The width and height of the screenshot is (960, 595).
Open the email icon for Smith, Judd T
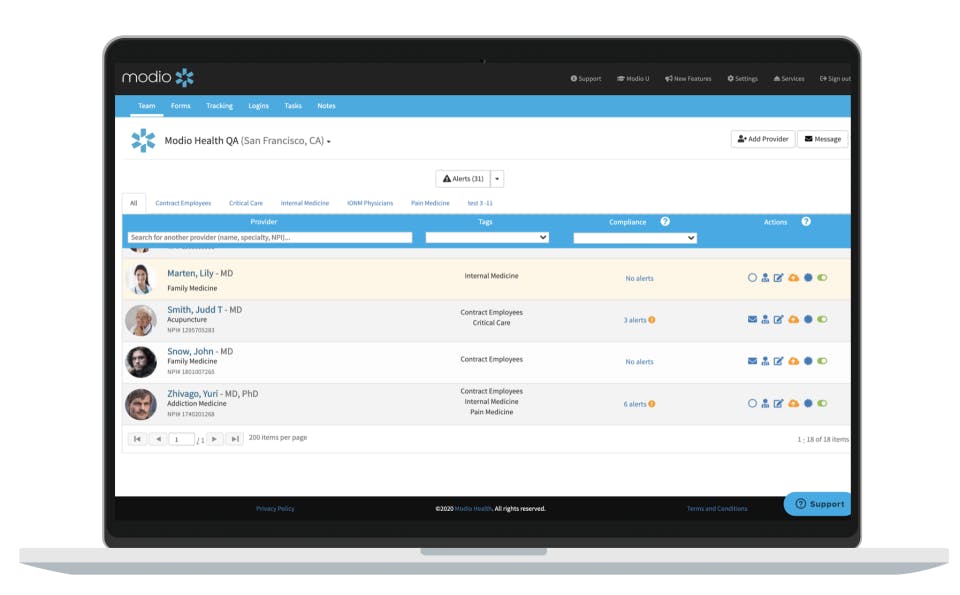[x=752, y=317]
